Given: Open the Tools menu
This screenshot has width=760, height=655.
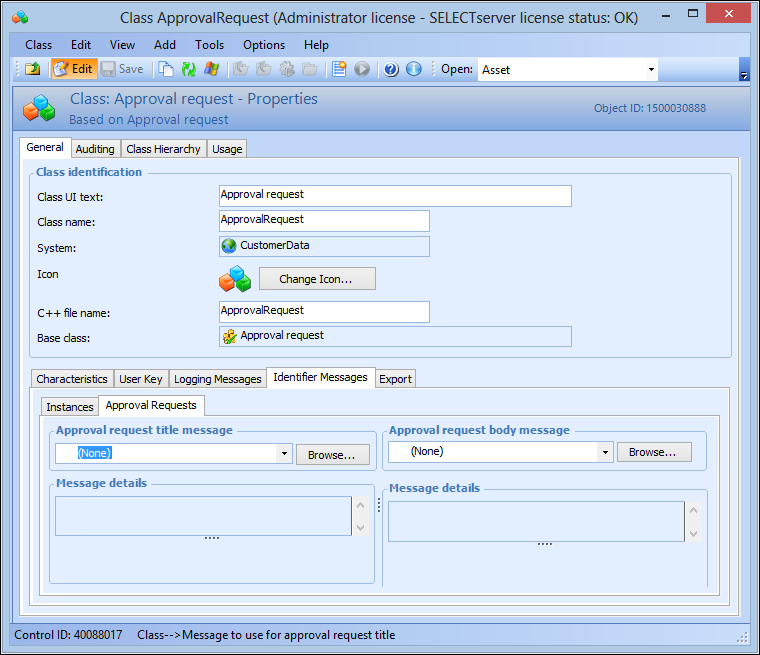Looking at the screenshot, I should (209, 45).
